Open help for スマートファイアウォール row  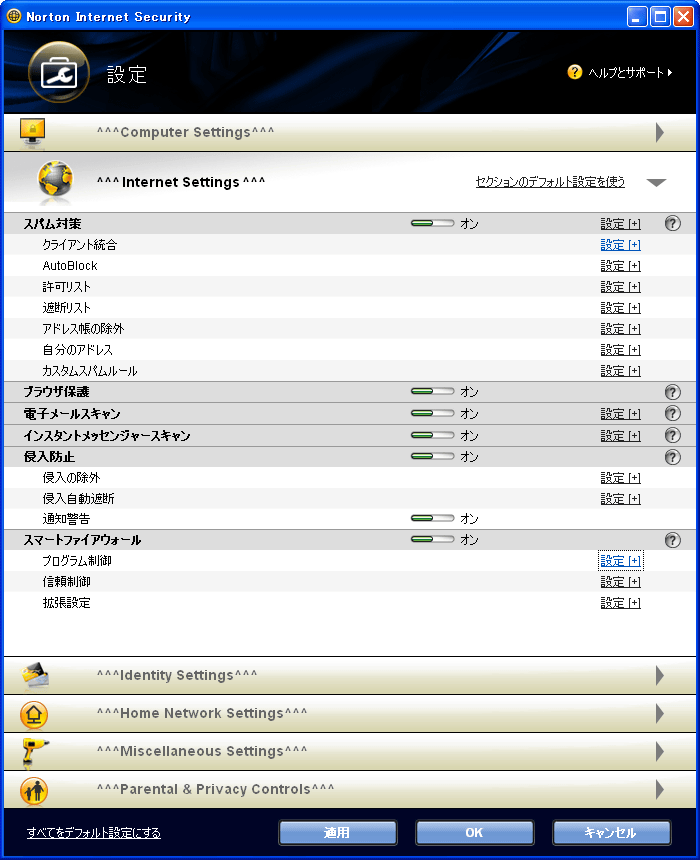tap(673, 540)
